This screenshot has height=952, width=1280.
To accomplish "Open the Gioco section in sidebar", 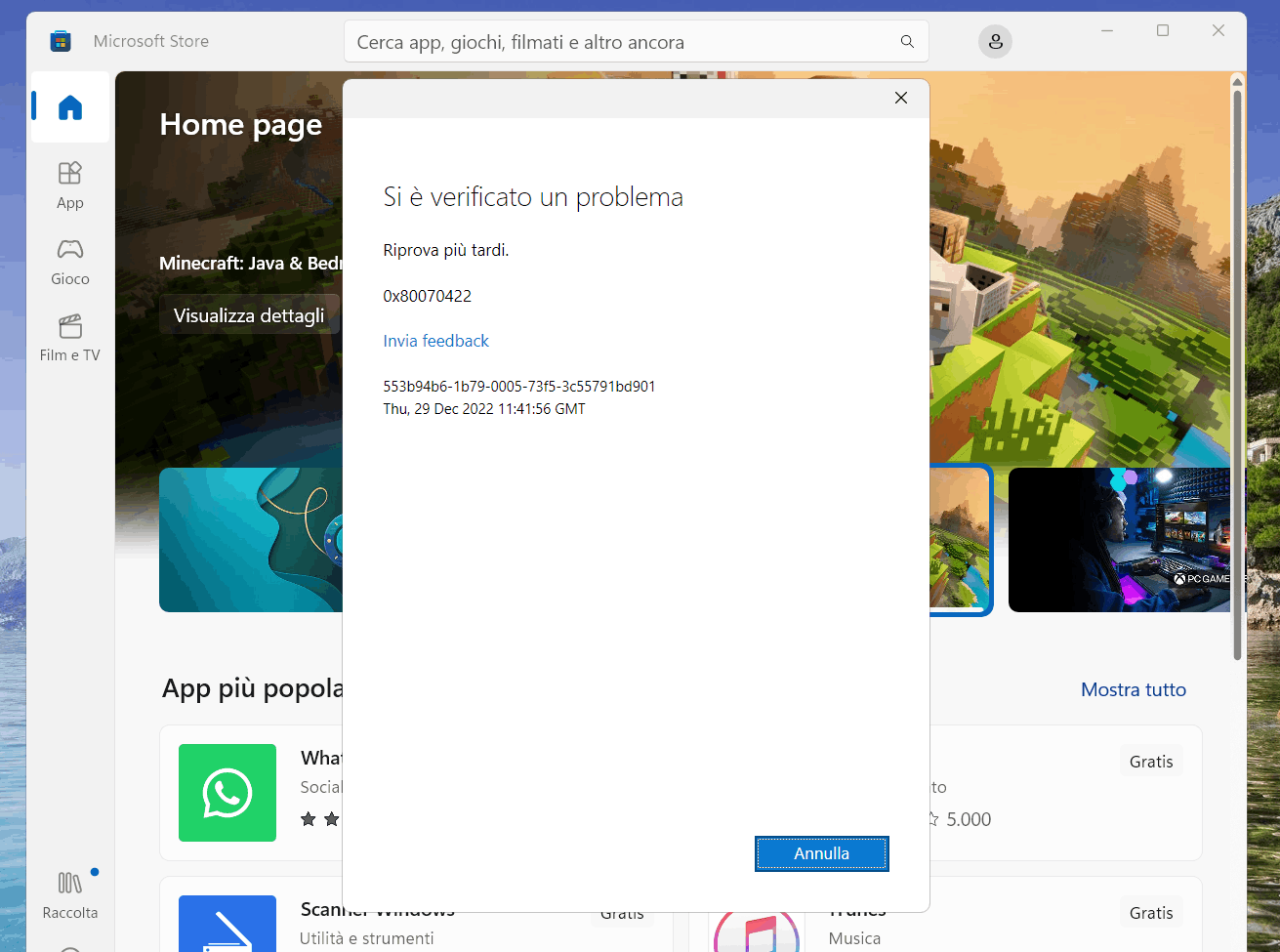I will click(x=70, y=262).
